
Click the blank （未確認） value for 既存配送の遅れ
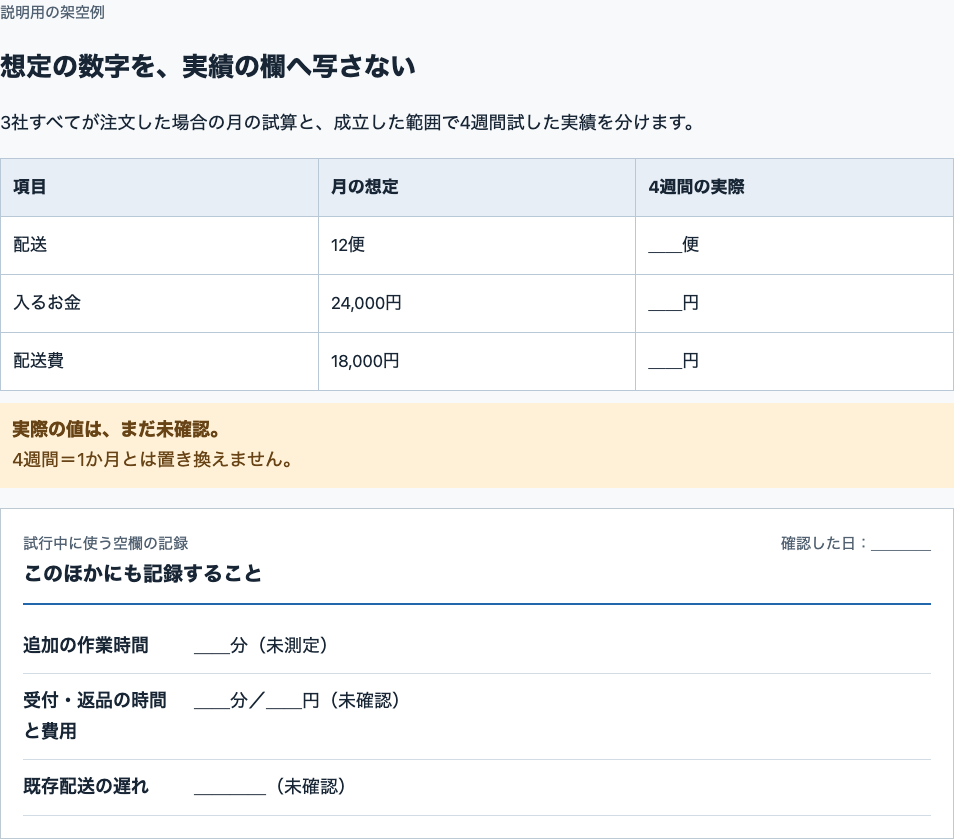point(271,786)
